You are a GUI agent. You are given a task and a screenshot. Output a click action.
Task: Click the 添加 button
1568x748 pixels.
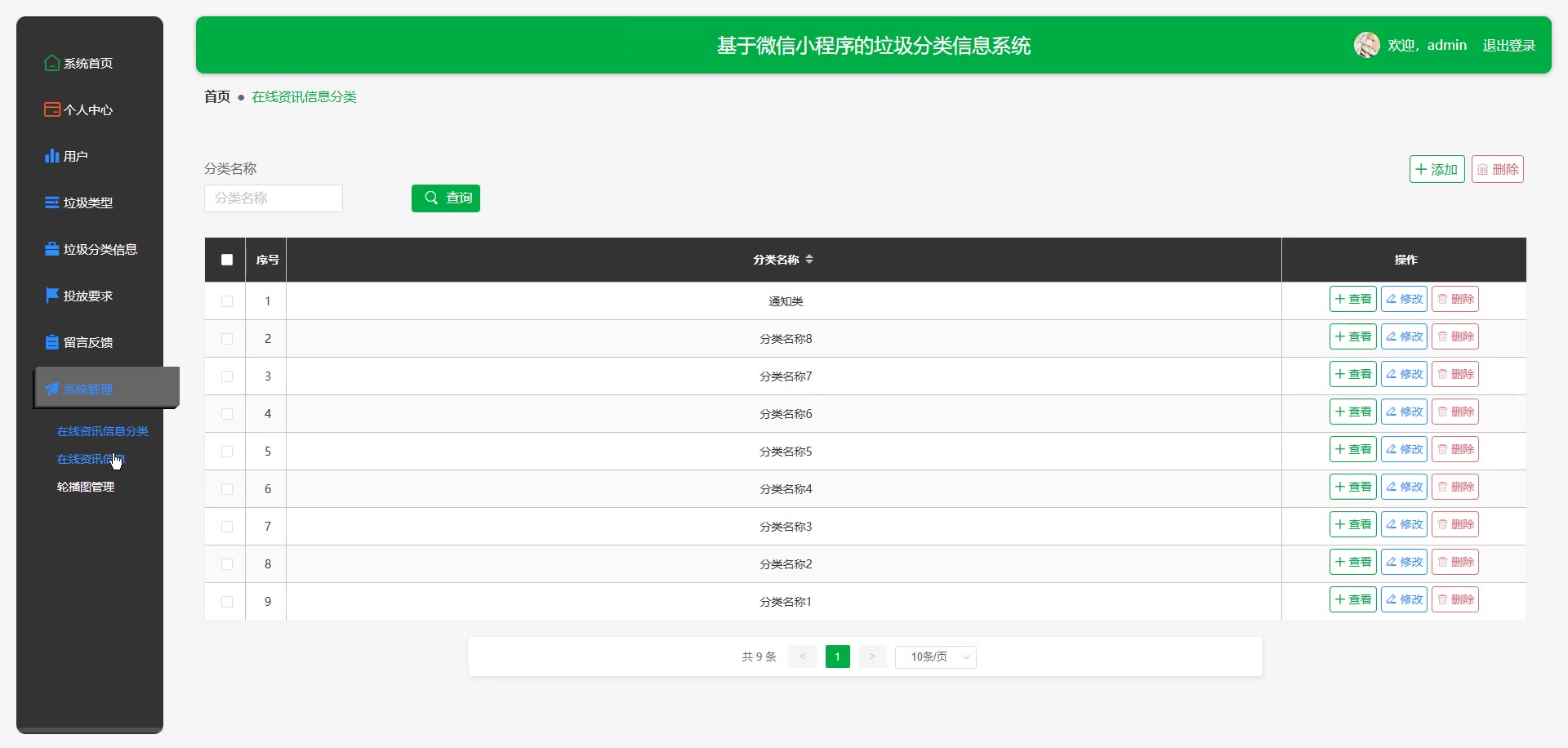[1437, 169]
